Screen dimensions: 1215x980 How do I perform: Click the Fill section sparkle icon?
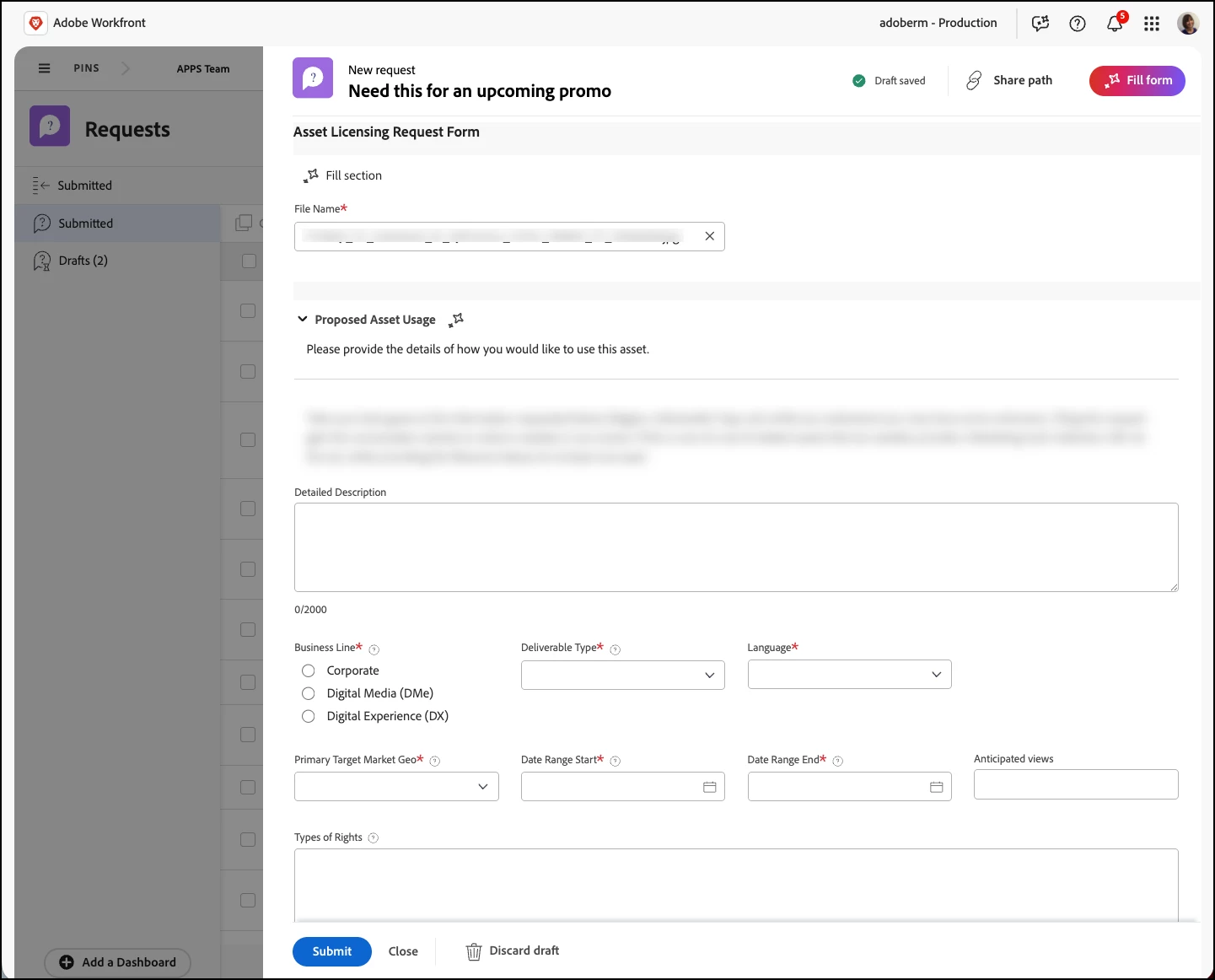pyautogui.click(x=311, y=175)
